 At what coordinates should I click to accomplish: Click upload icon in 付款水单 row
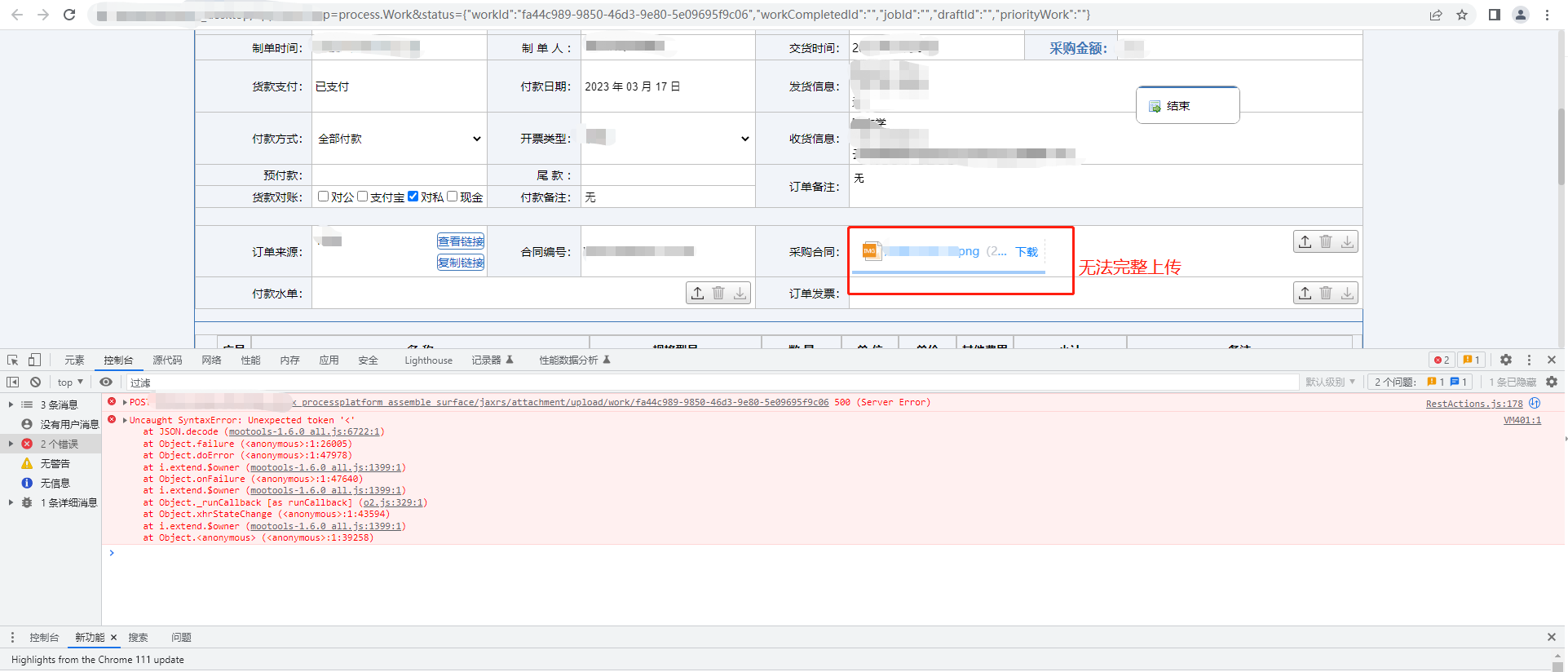point(697,293)
